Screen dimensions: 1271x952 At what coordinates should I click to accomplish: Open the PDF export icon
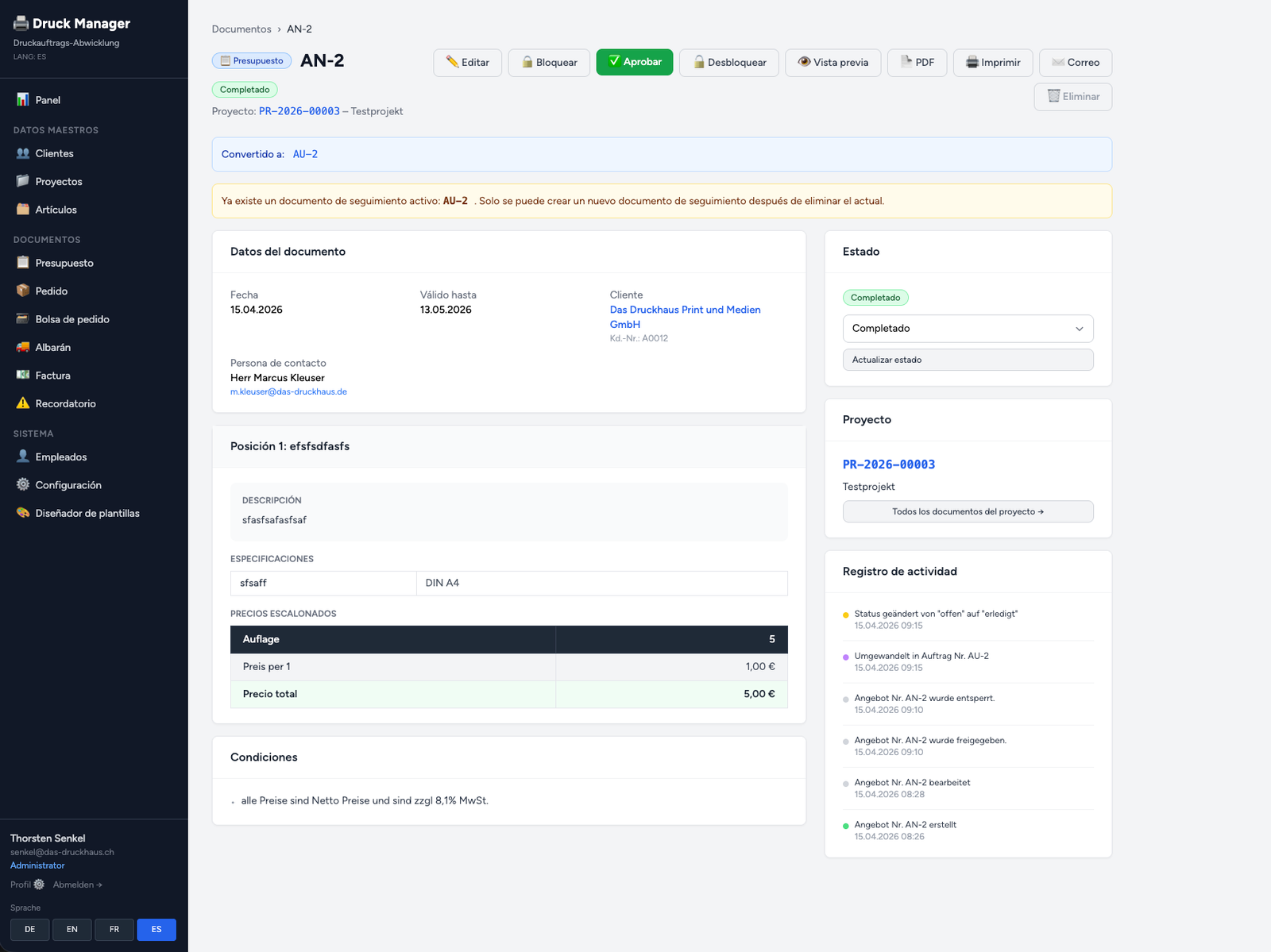(x=906, y=62)
